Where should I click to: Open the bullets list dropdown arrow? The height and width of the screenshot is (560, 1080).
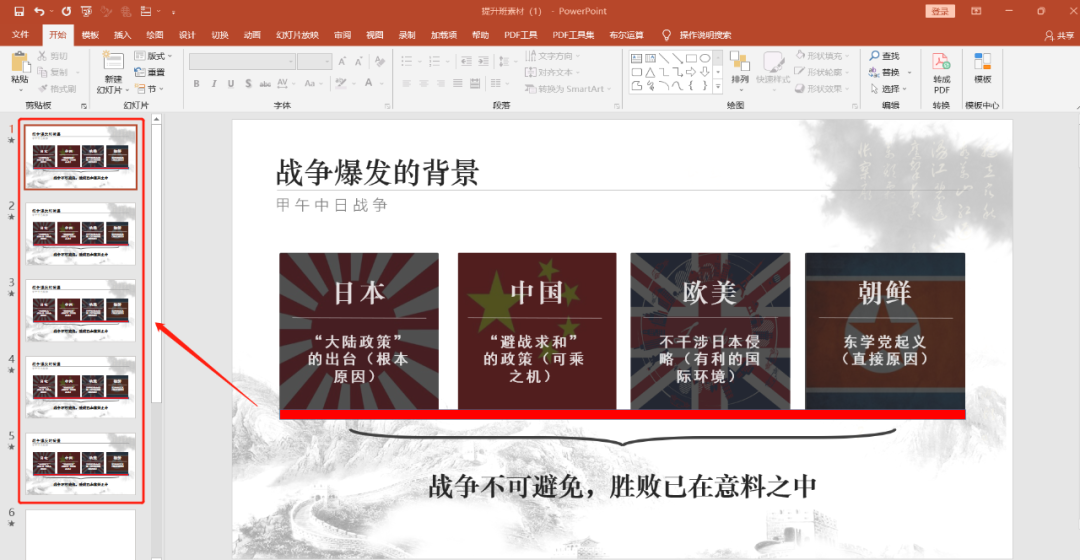417,61
